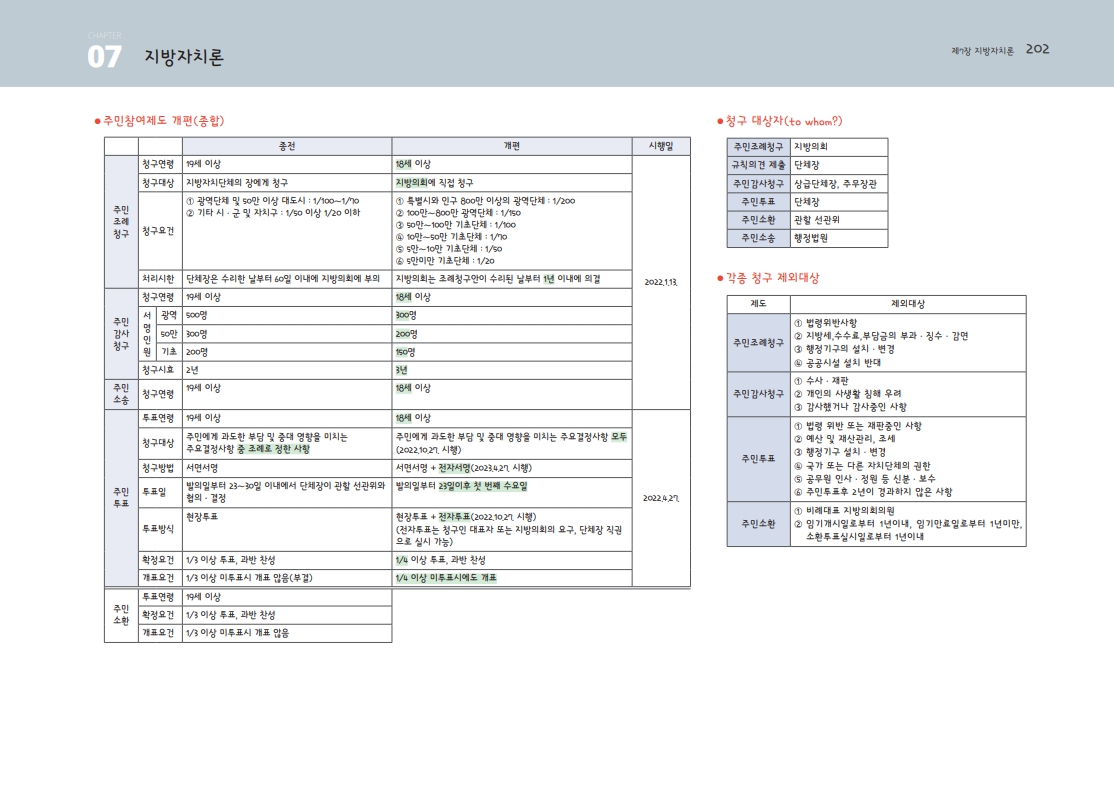Screen dimensions: 1114x786
Task: Click the 지방자치론 chapter title
Action: click(x=184, y=57)
